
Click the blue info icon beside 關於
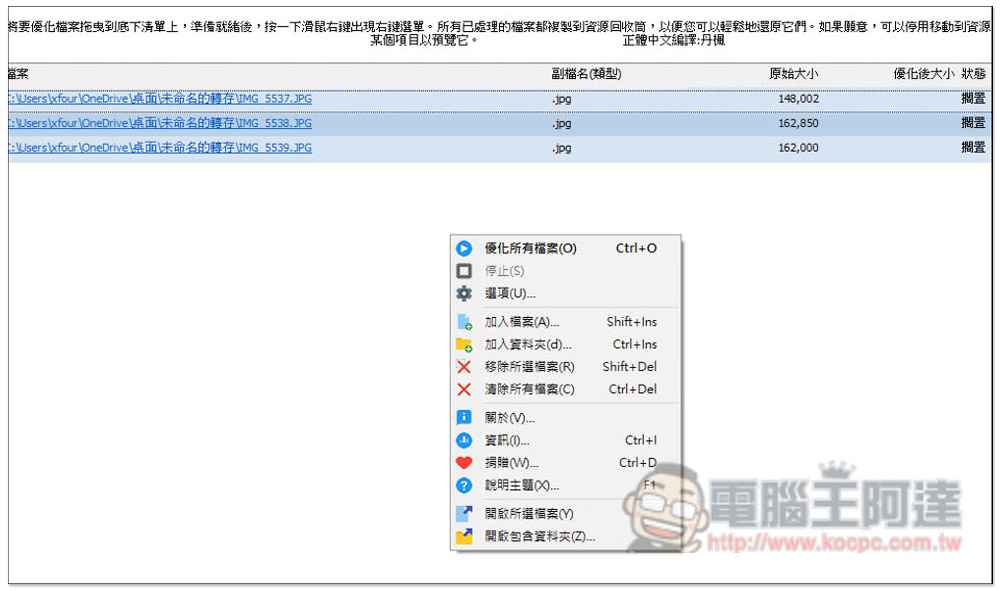click(x=464, y=418)
